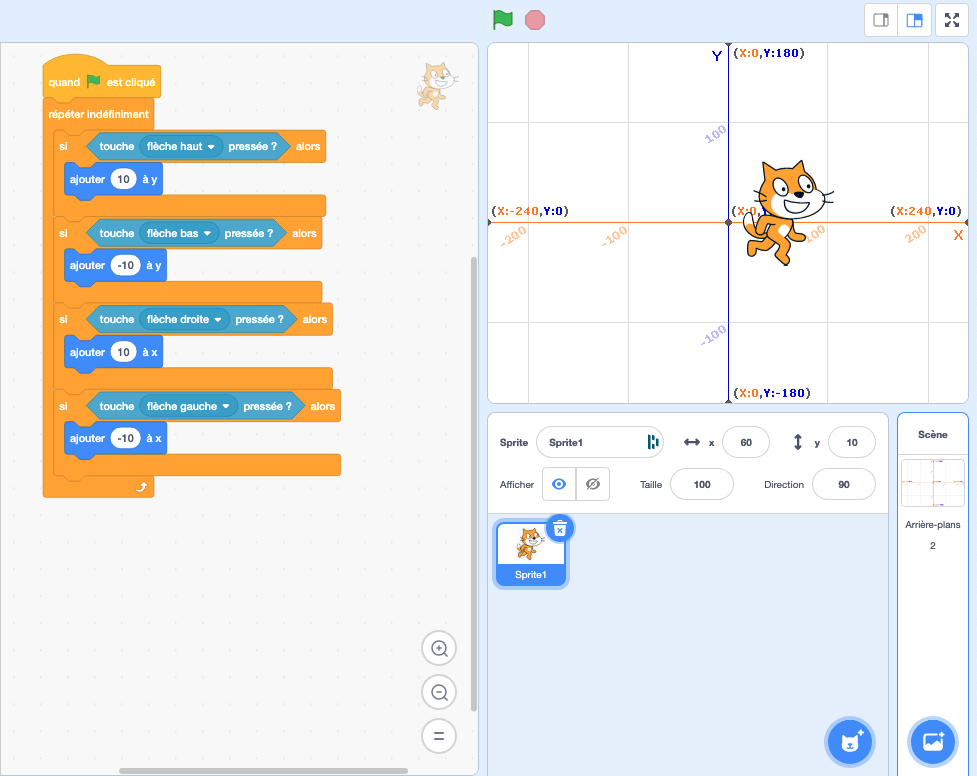Show the sprite with the eye icon
Image resolution: width=977 pixels, height=776 pixels.
click(x=559, y=484)
